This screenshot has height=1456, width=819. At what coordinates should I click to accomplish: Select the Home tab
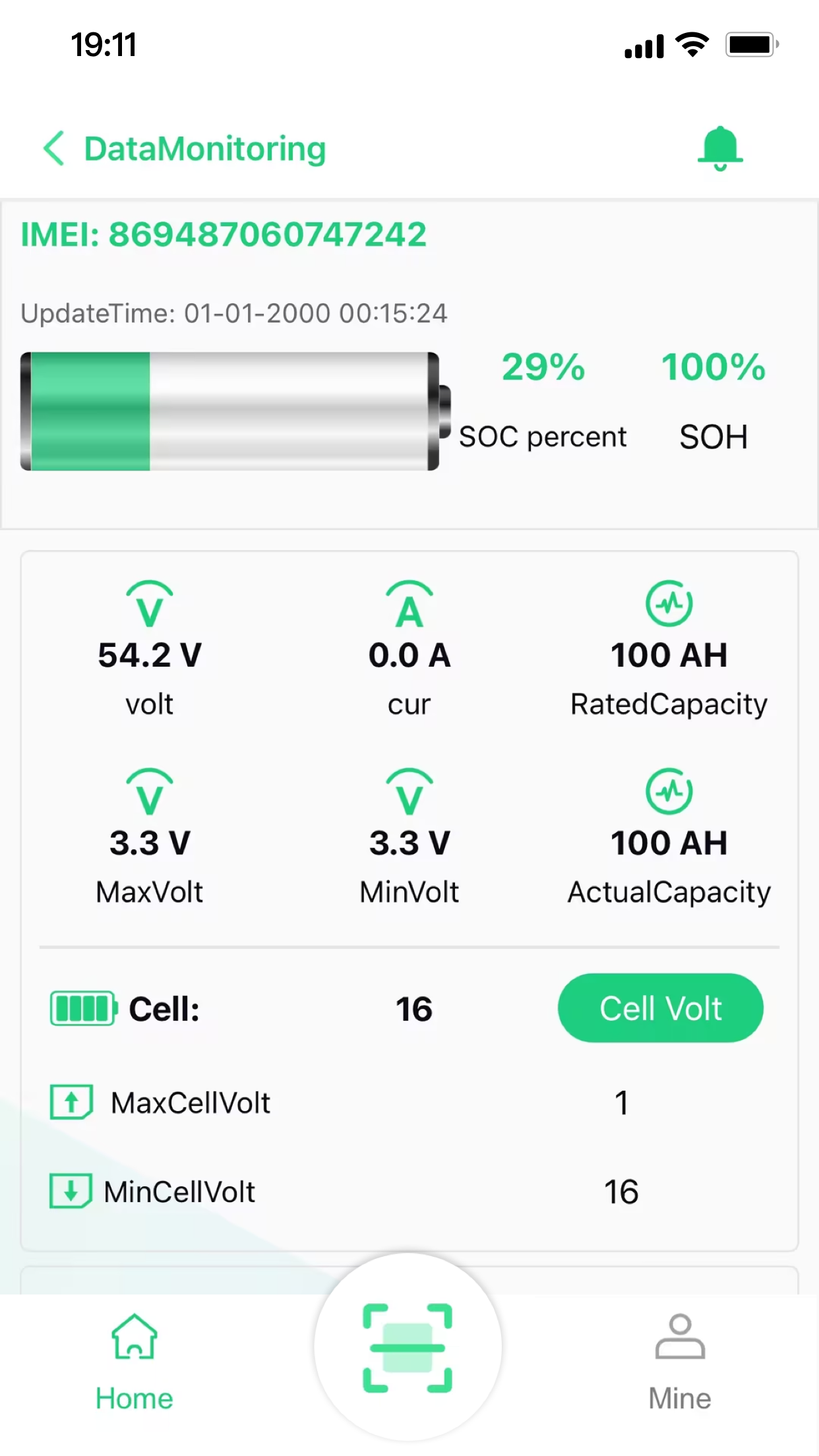[135, 1361]
